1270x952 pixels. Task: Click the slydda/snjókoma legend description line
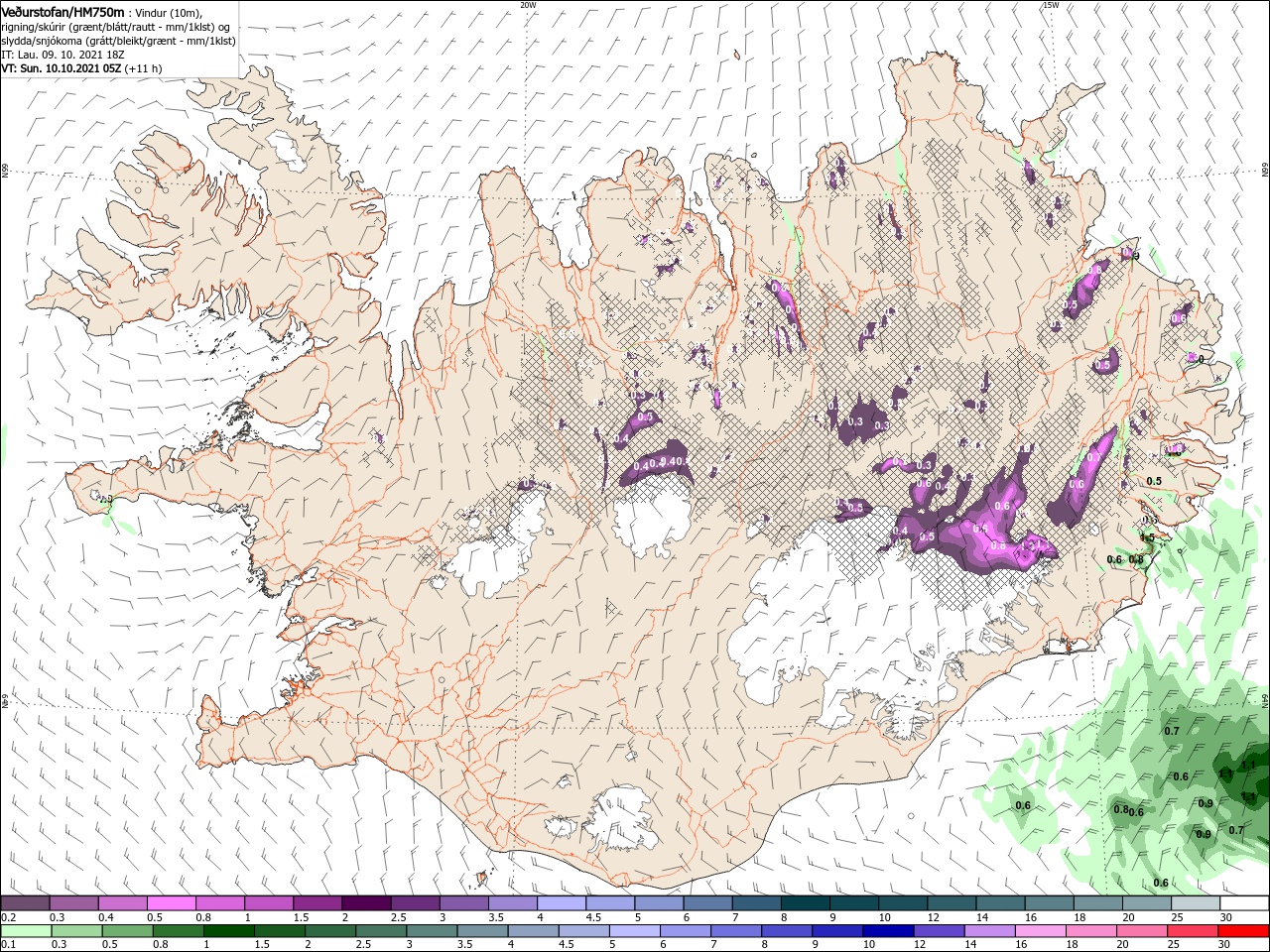point(118,41)
